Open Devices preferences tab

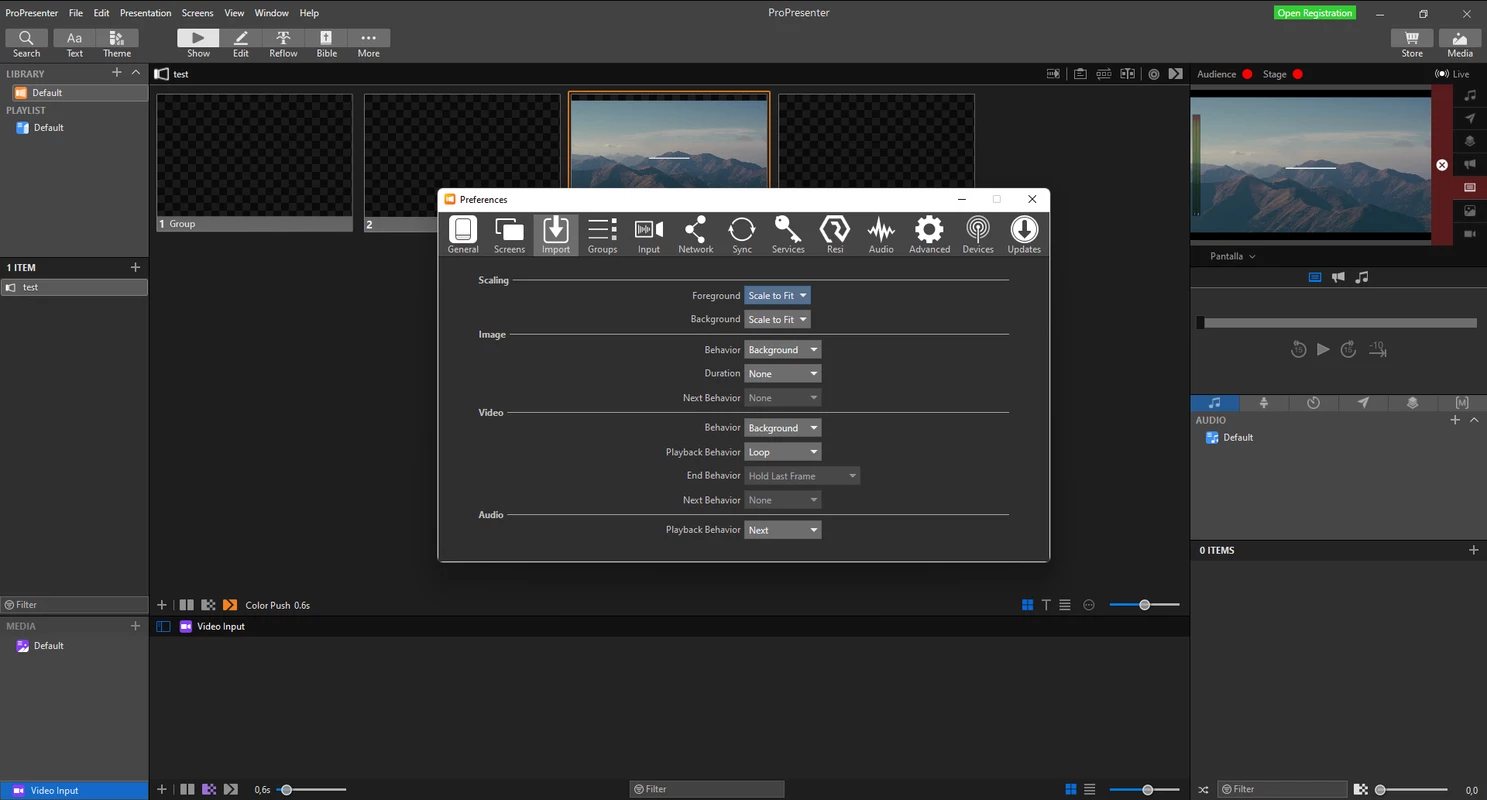978,235
